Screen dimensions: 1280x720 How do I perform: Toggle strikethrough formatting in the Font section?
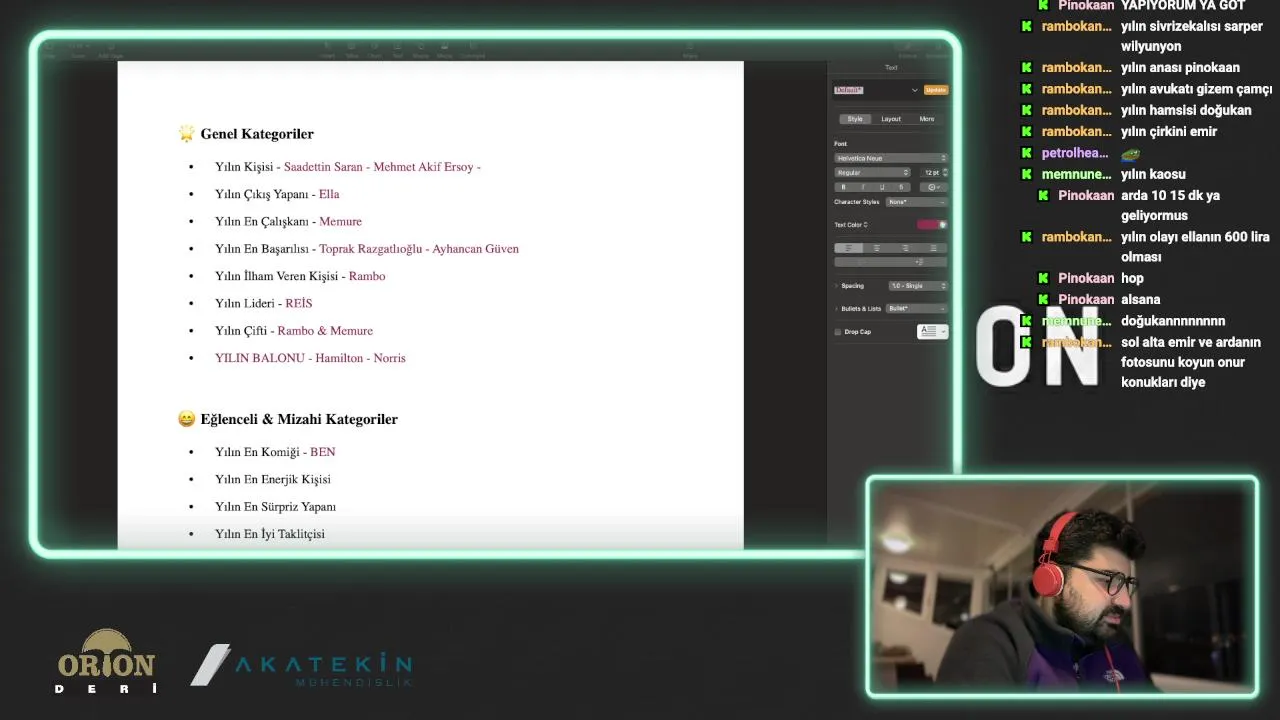click(901, 187)
